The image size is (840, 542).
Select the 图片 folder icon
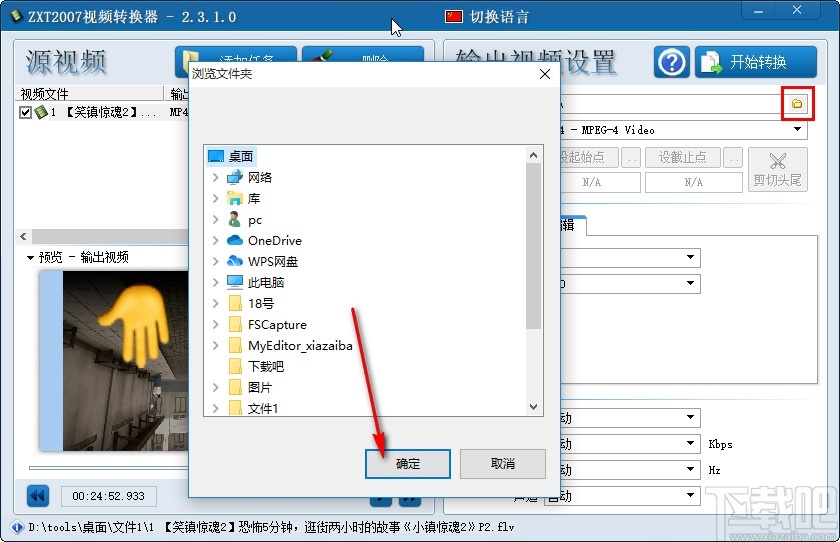tap(235, 387)
